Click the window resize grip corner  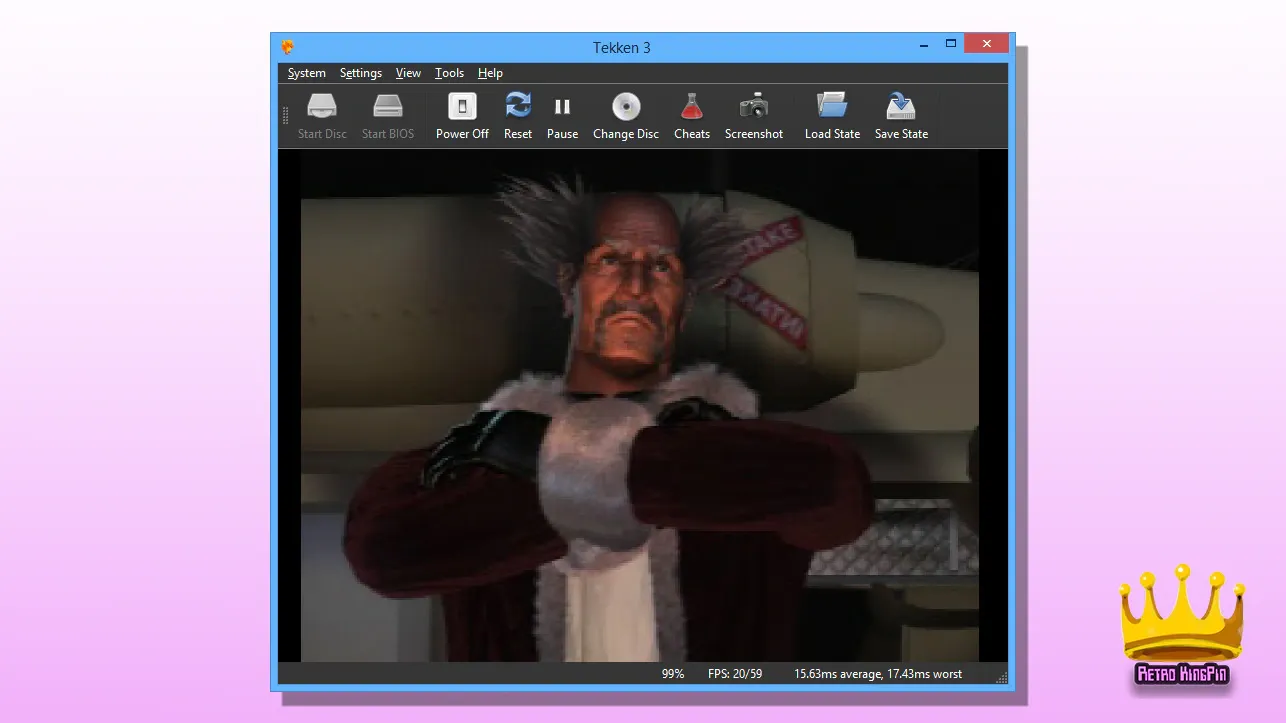tap(1001, 678)
